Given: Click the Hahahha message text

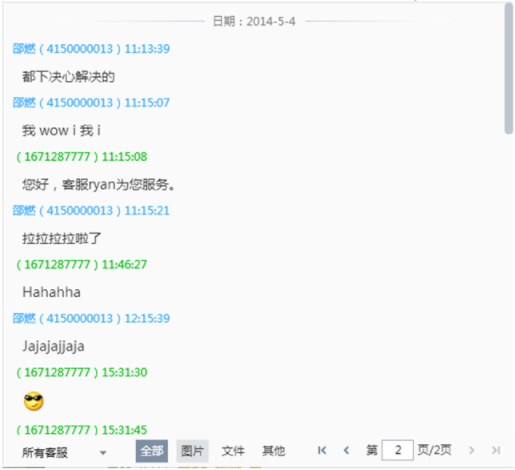Looking at the screenshot, I should [x=52, y=292].
